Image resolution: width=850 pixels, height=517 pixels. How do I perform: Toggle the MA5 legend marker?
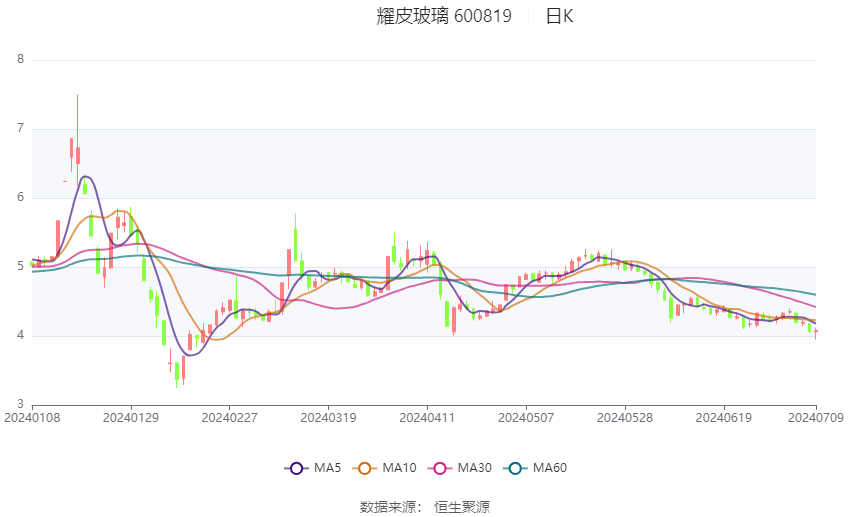(296, 468)
